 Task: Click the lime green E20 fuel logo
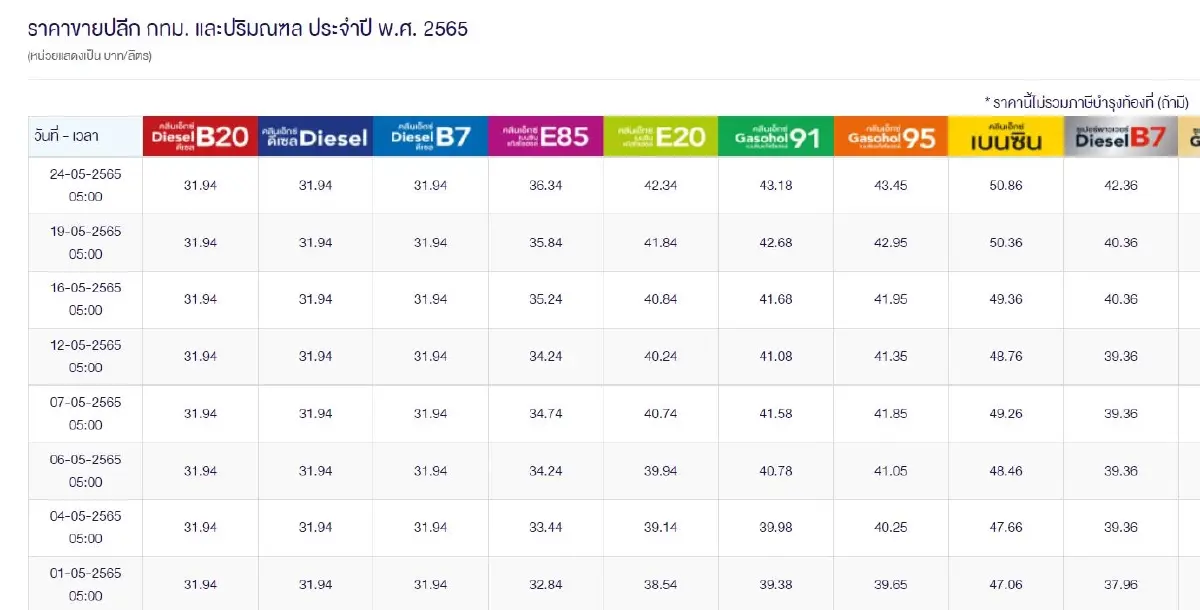coord(661,136)
